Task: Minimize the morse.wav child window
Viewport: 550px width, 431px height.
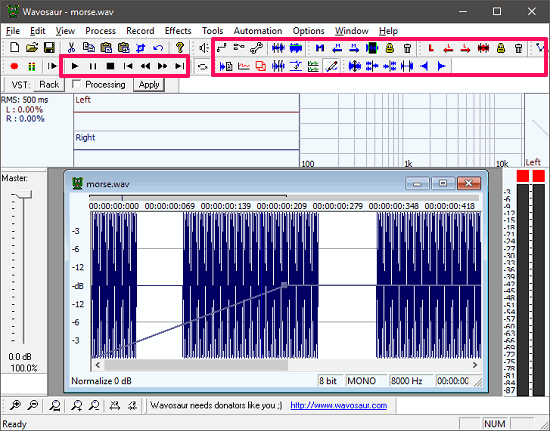Action: [417, 183]
